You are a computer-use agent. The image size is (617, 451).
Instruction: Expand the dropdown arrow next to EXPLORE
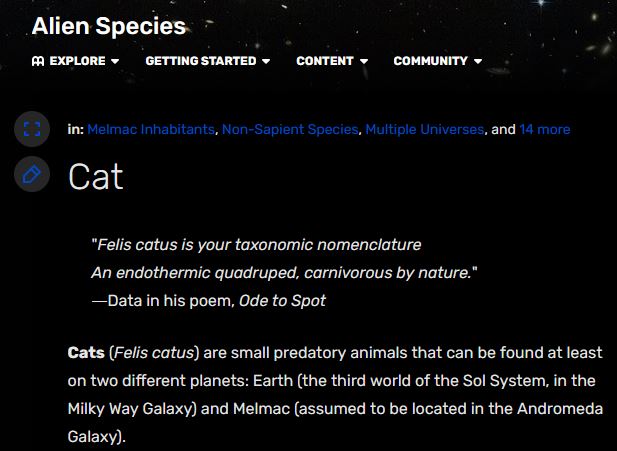[115, 62]
